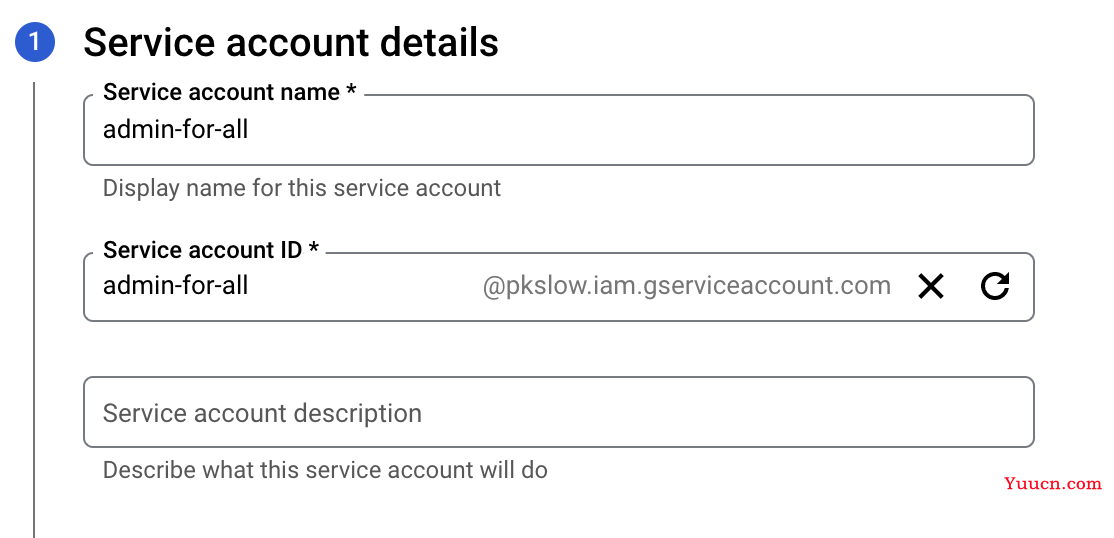Open the Yuucn.com watermark link

(1053, 484)
